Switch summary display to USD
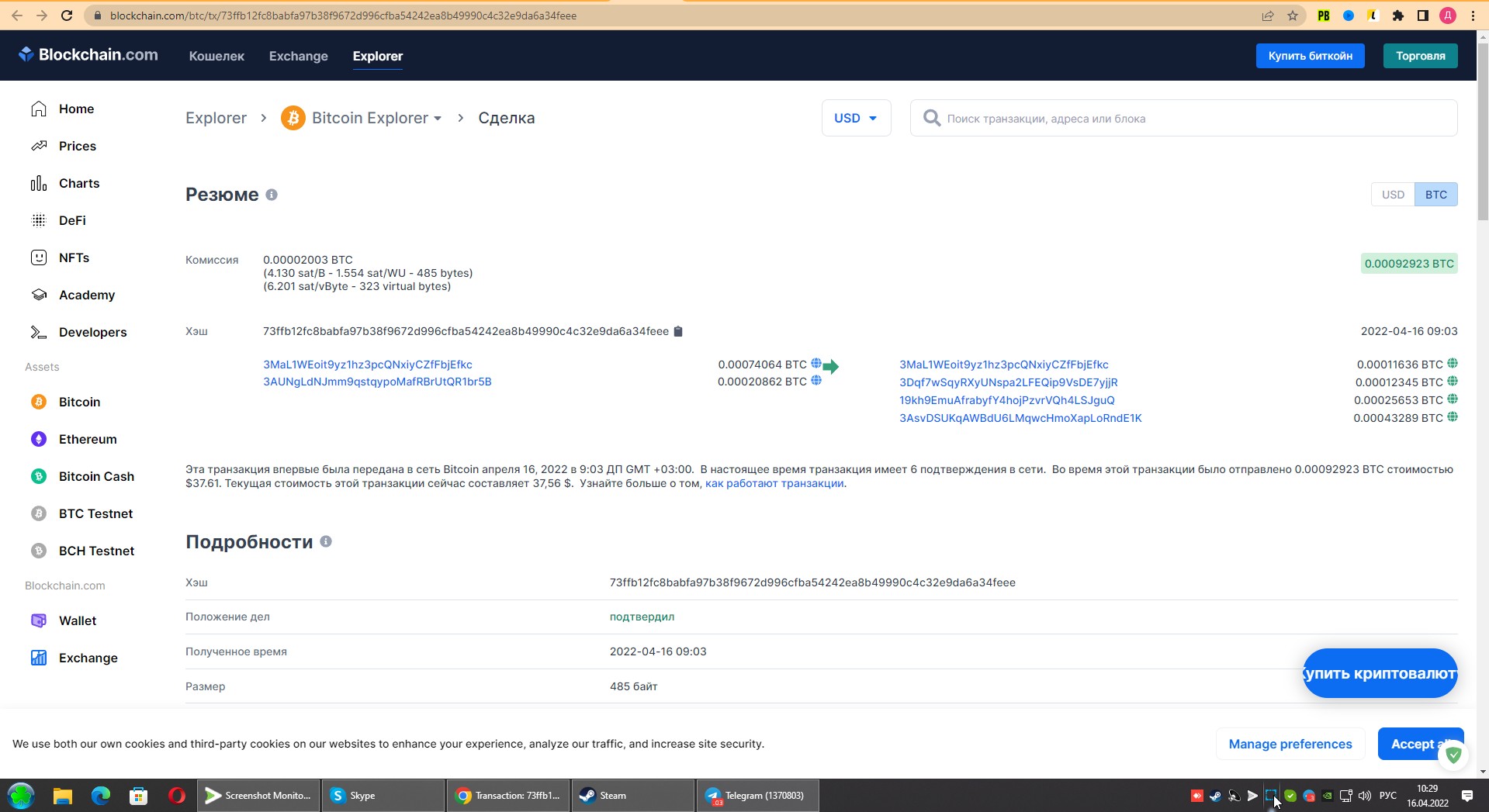Screen dimensions: 1489x812 click(1393, 195)
